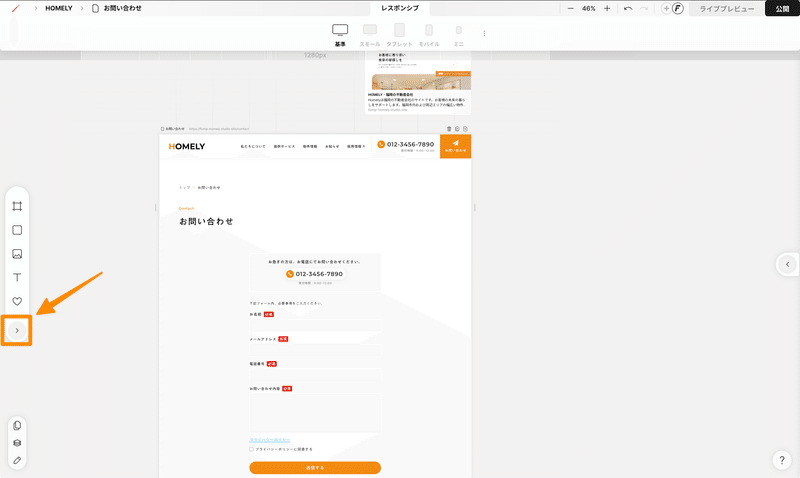
Task: Click the メールアドレス input field
Action: (315, 350)
